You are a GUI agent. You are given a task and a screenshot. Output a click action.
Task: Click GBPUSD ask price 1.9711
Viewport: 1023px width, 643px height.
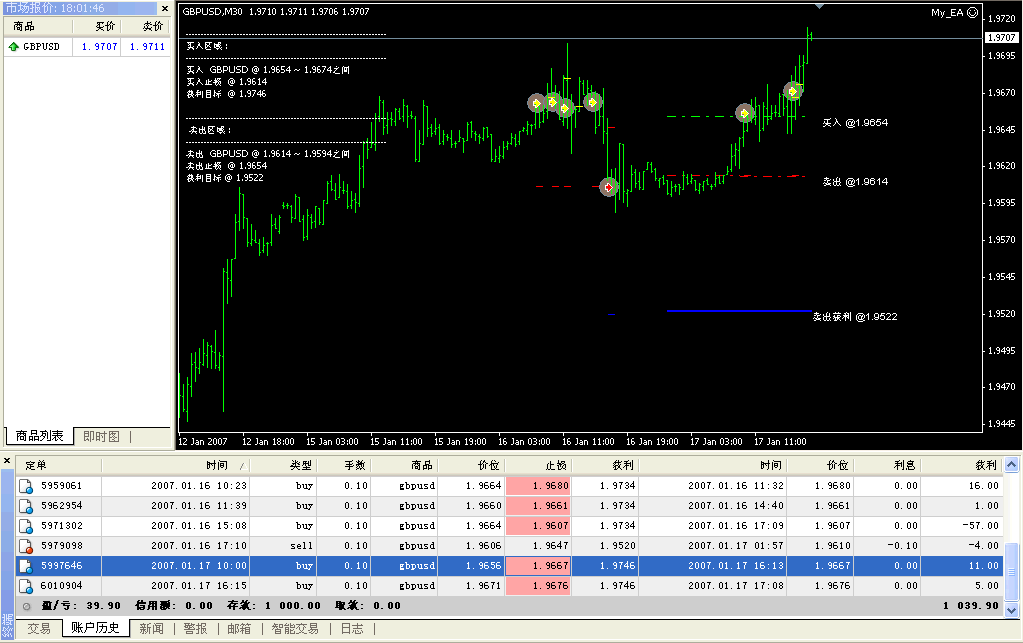pos(147,47)
